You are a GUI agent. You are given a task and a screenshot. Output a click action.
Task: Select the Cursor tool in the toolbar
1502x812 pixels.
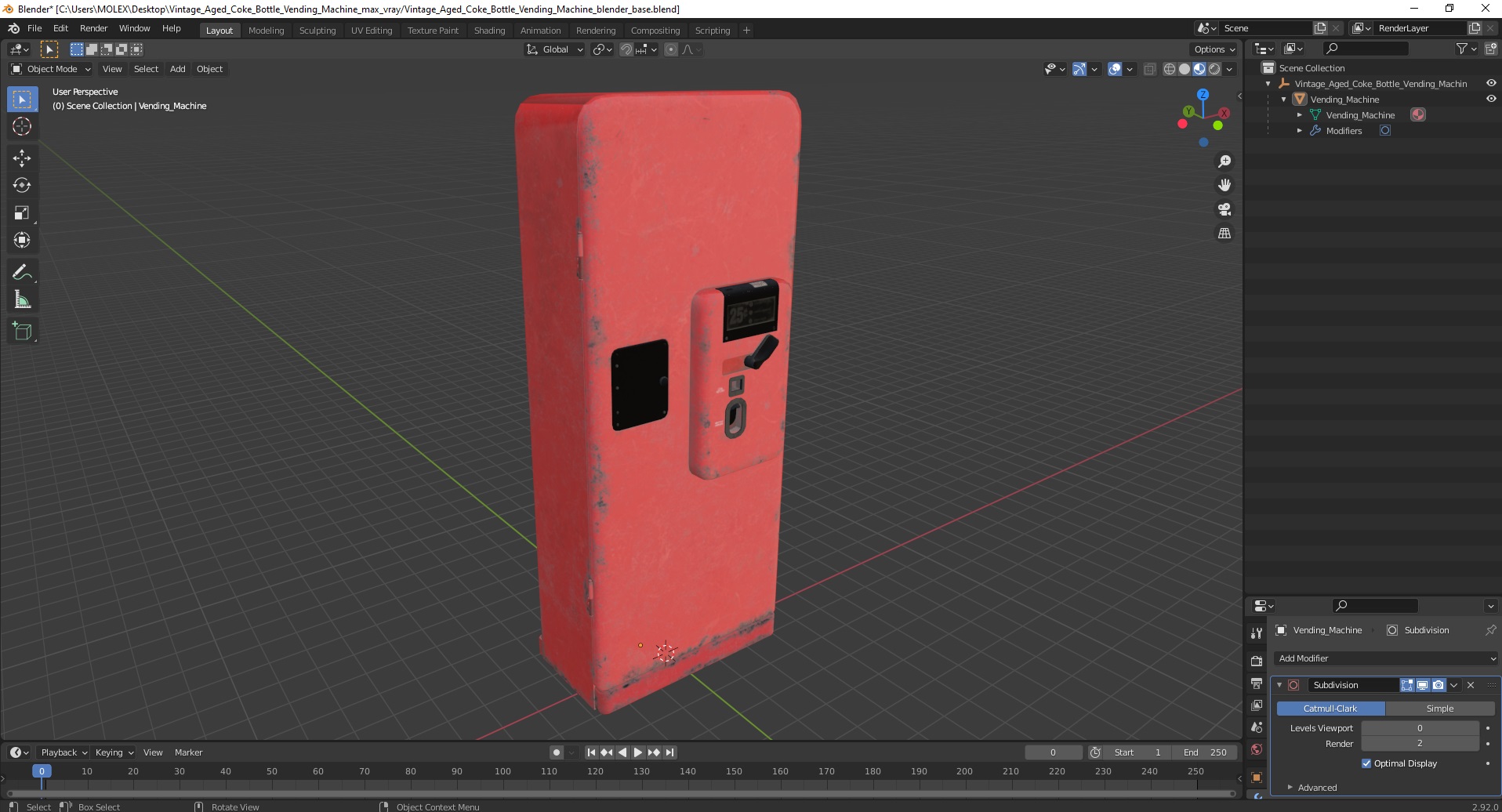coord(22,126)
